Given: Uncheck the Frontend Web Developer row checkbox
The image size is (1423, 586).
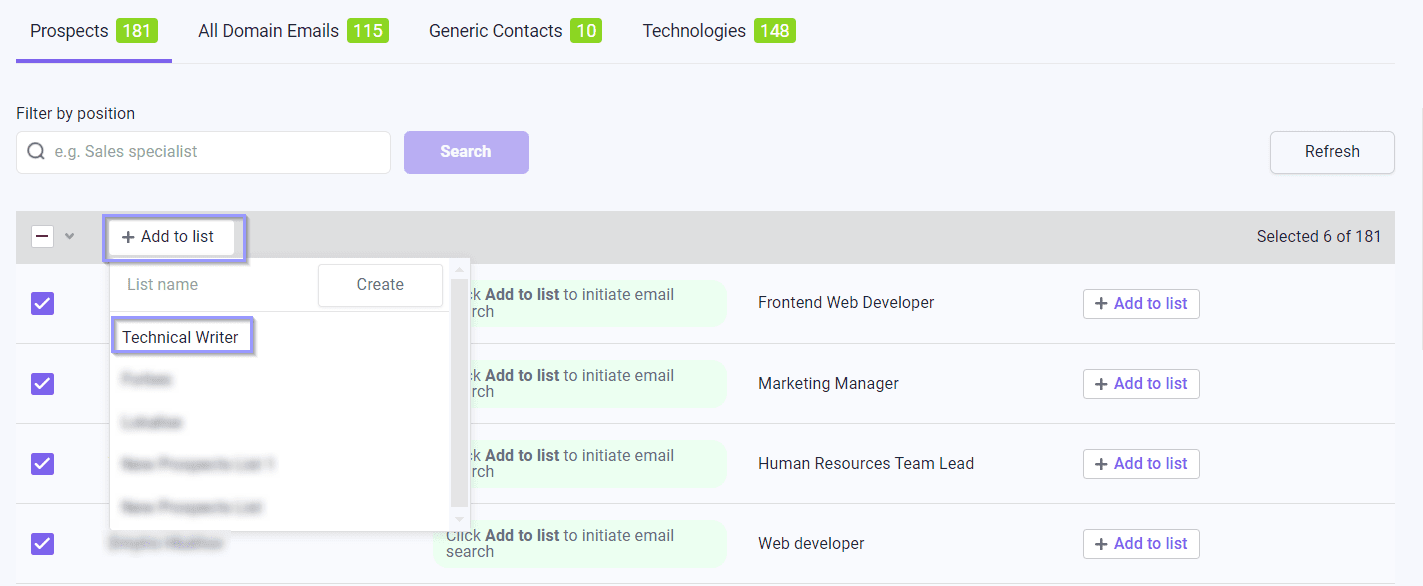Looking at the screenshot, I should [42, 303].
